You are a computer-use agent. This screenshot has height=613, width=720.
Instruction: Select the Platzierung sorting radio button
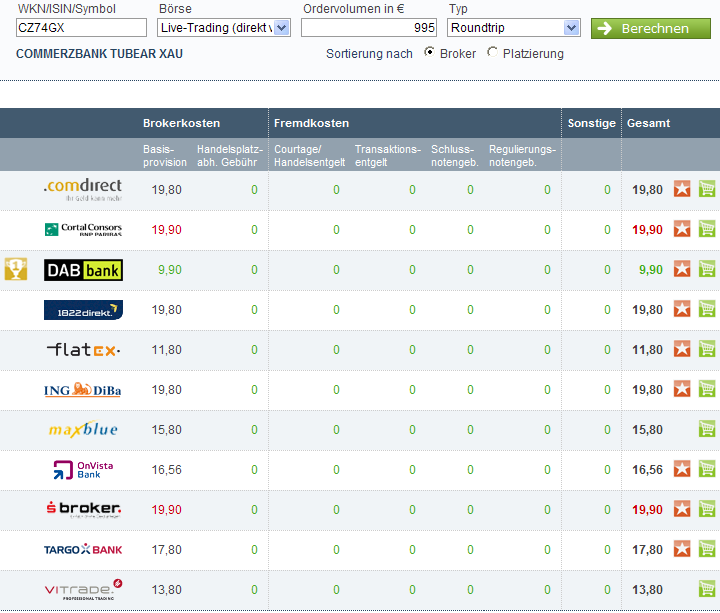pyautogui.click(x=492, y=52)
